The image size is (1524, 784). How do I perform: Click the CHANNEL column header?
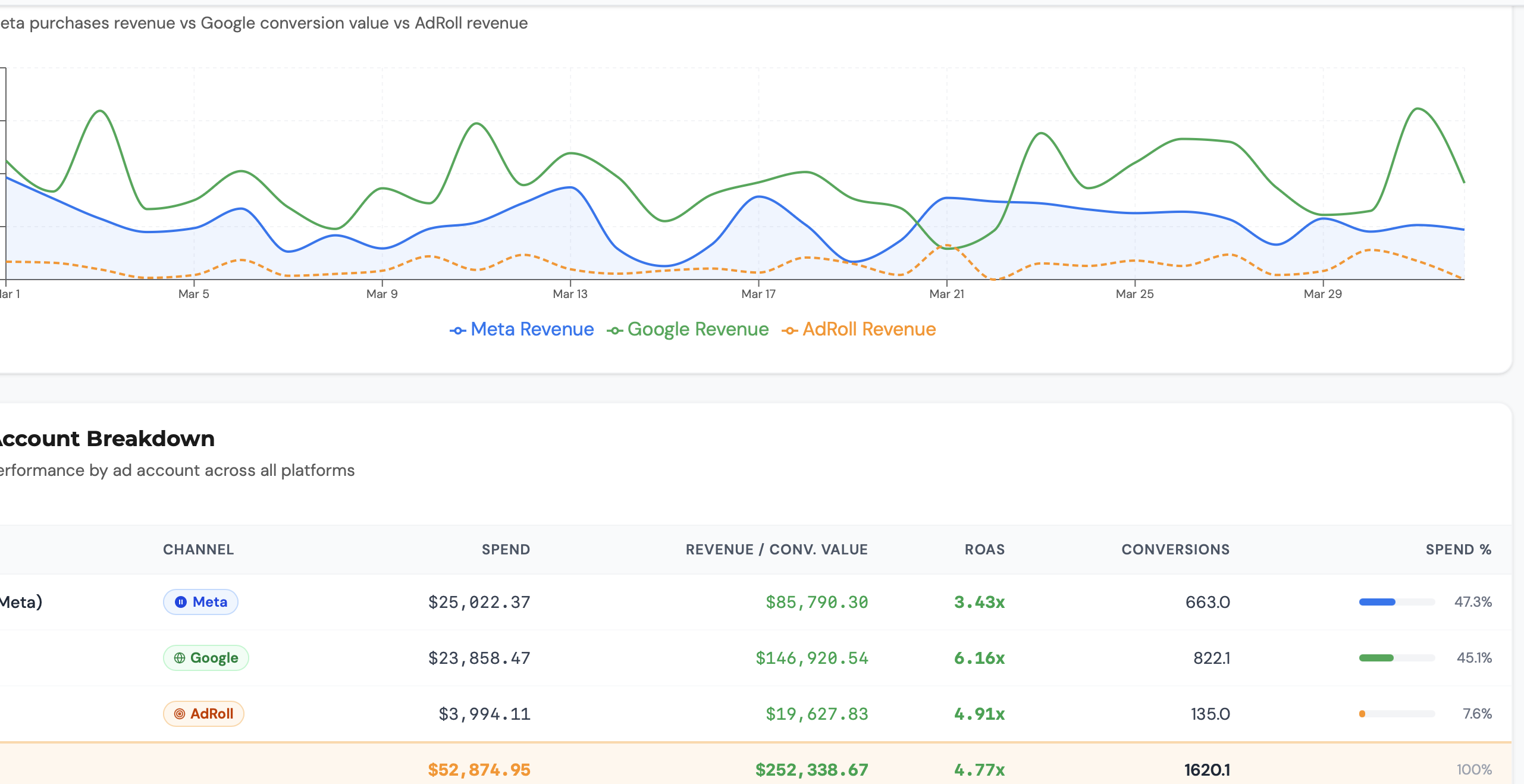(x=199, y=550)
